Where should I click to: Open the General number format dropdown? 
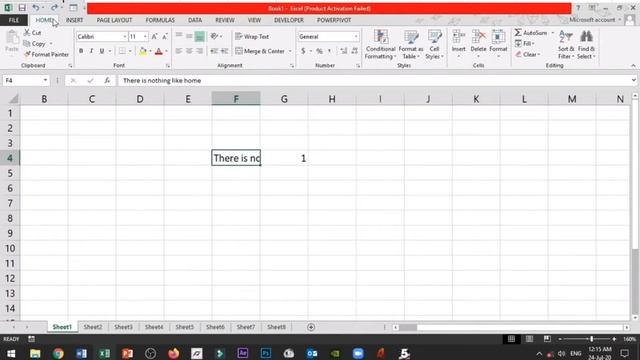coord(356,37)
